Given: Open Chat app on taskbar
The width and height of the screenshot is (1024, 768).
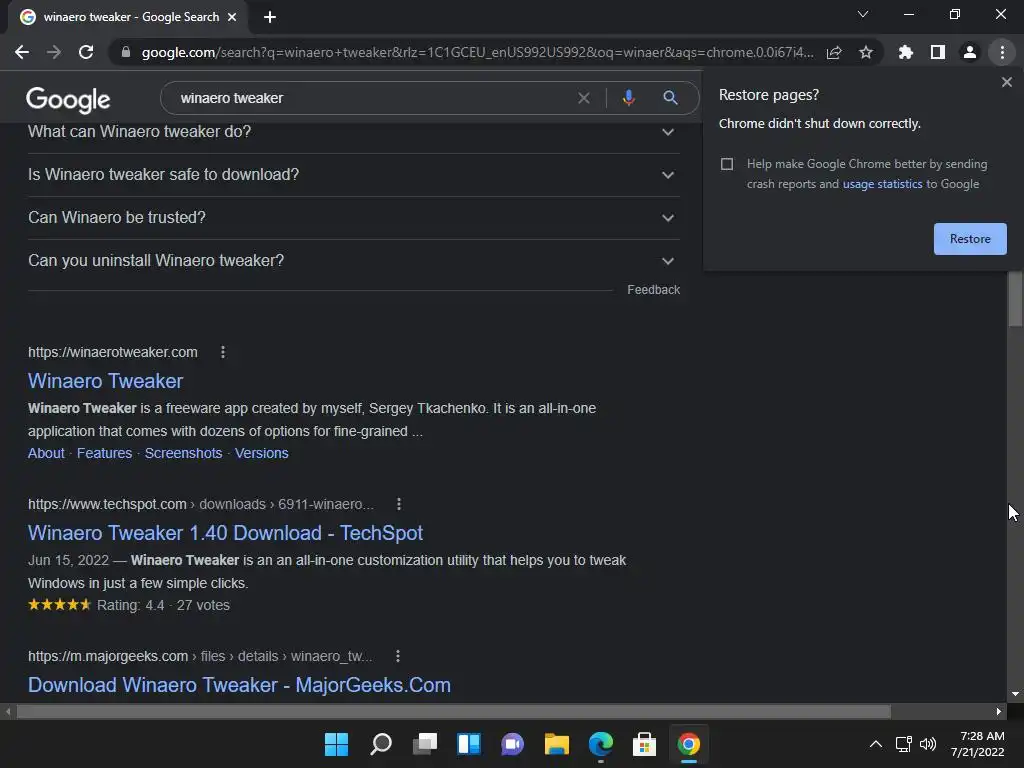Looking at the screenshot, I should point(513,744).
